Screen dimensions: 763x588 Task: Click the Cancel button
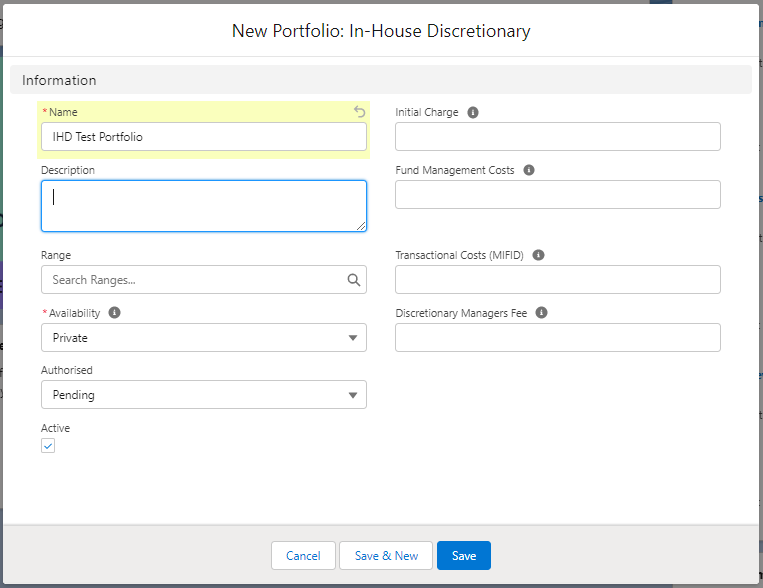303,556
